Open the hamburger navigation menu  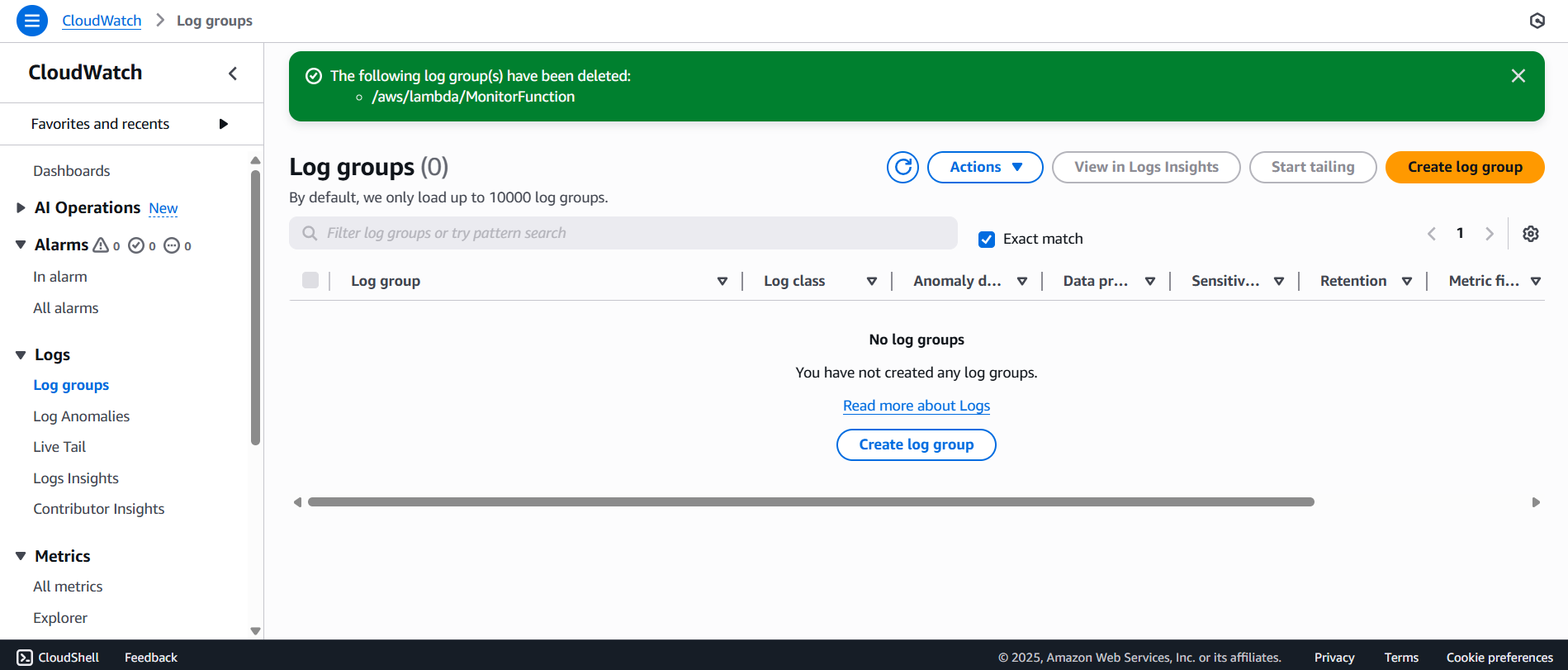pos(31,21)
